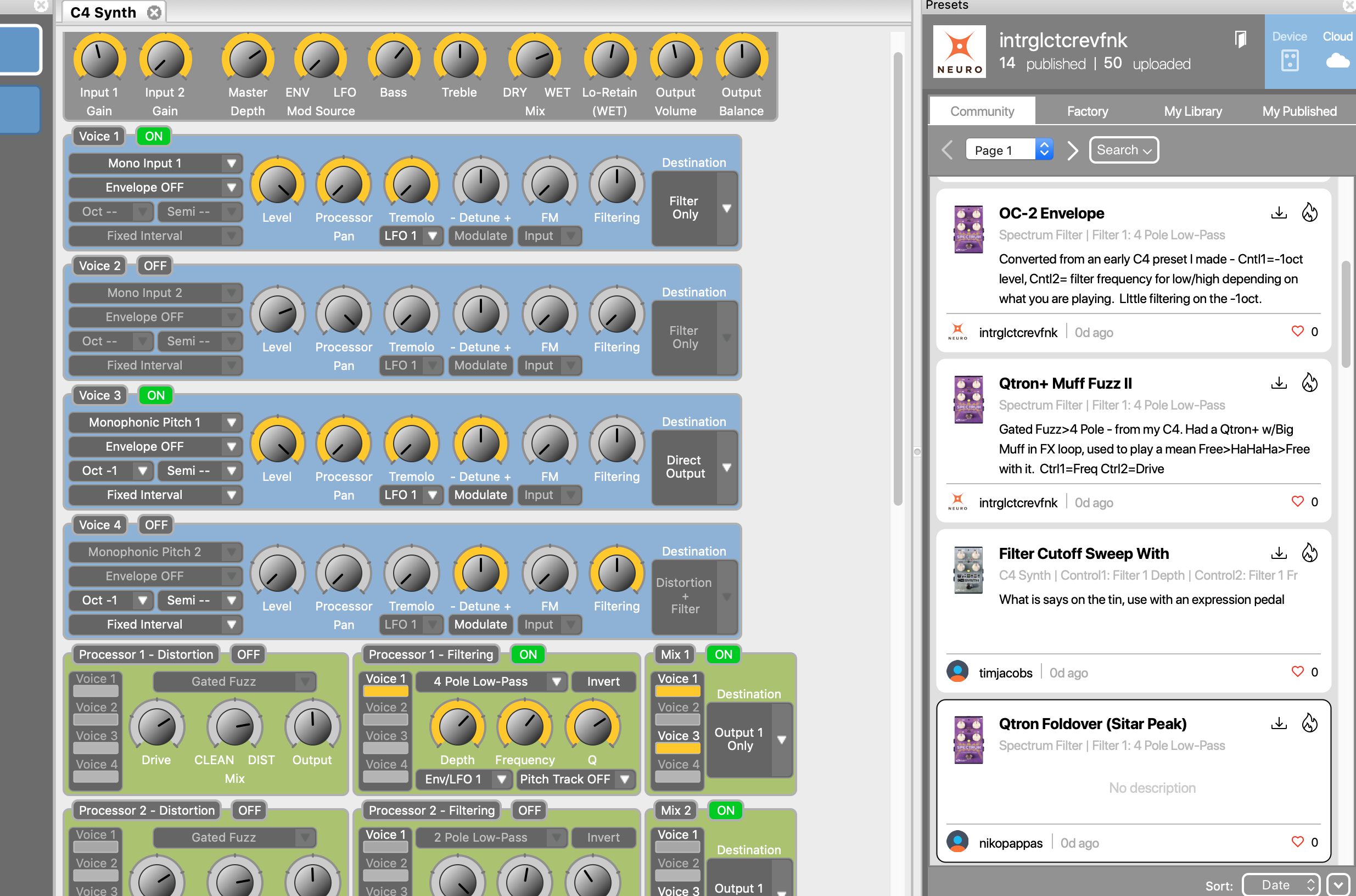Open Mix 1 Output 1 Only destination dropdown
This screenshot has width=1356, height=896.
click(749, 740)
